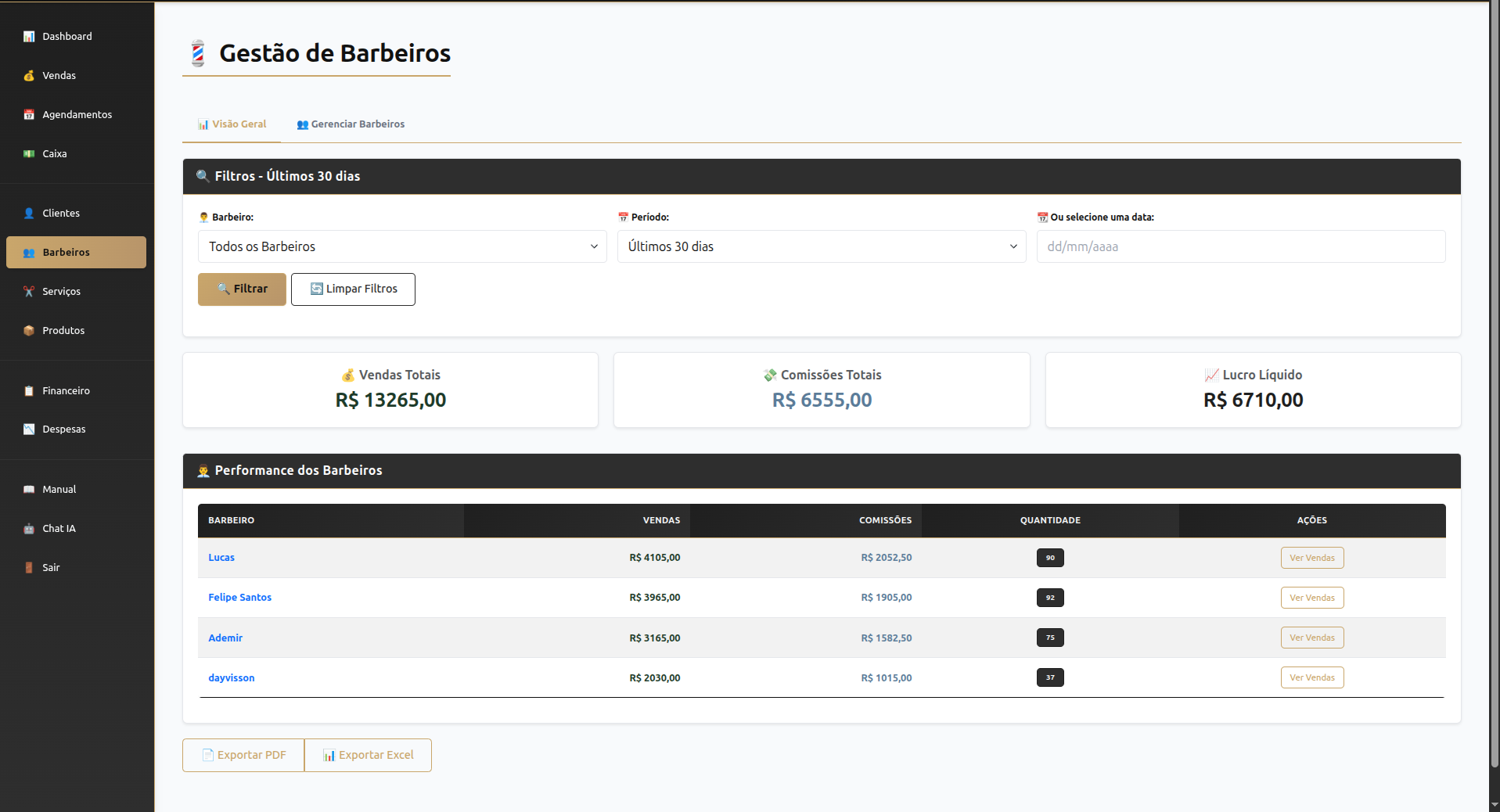1500x812 pixels.
Task: Click the Vendas money bag icon
Action: tap(29, 76)
